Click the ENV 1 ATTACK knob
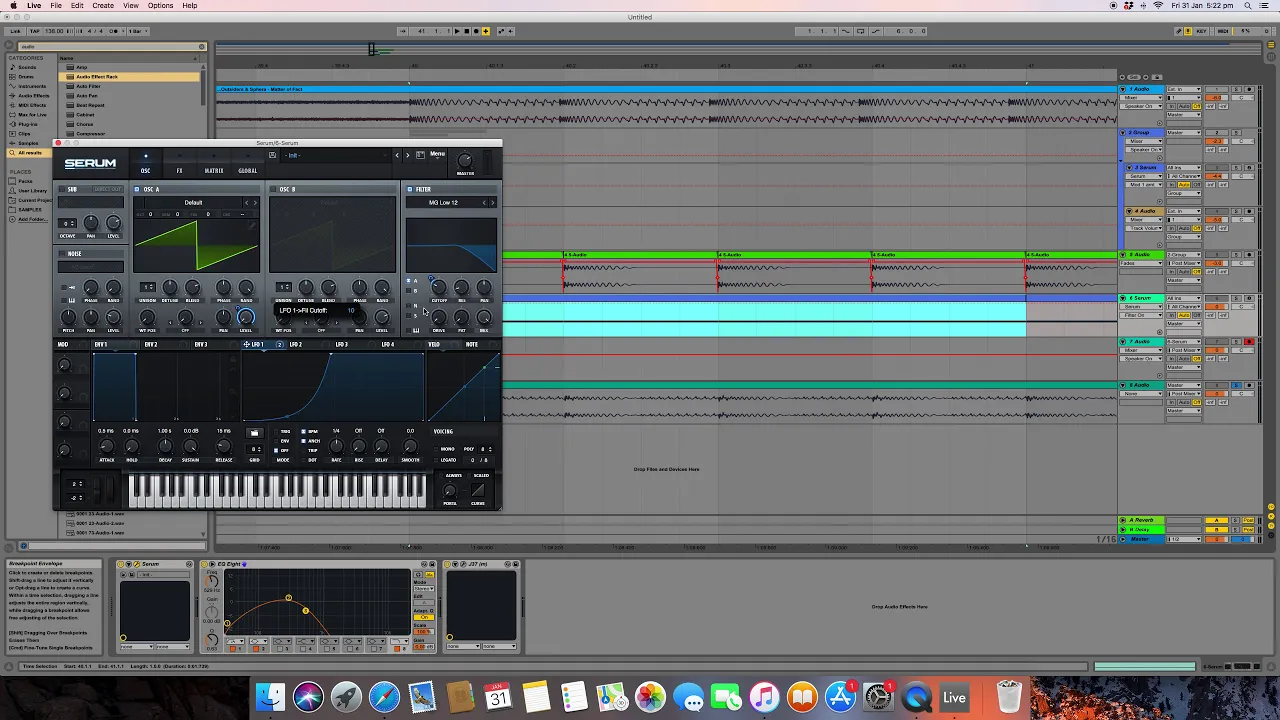Viewport: 1280px width, 720px height. click(106, 447)
